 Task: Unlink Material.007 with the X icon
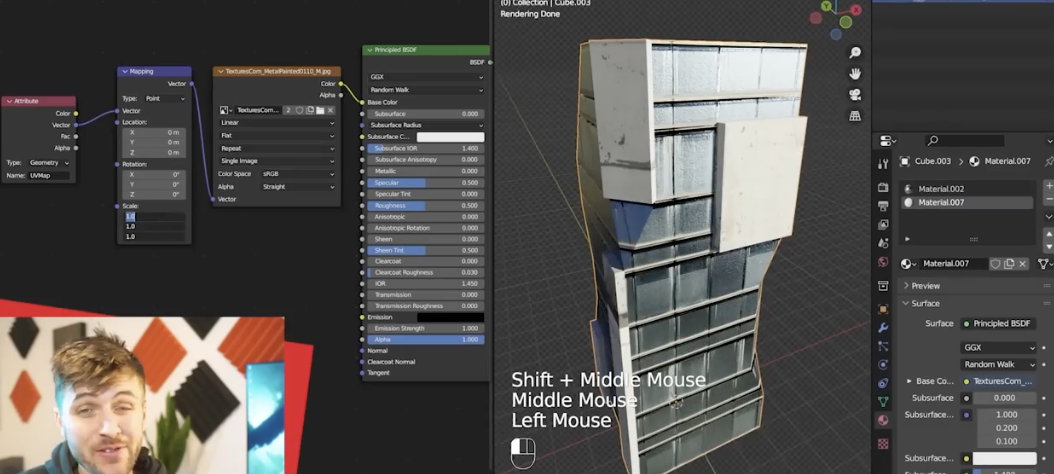[1022, 264]
